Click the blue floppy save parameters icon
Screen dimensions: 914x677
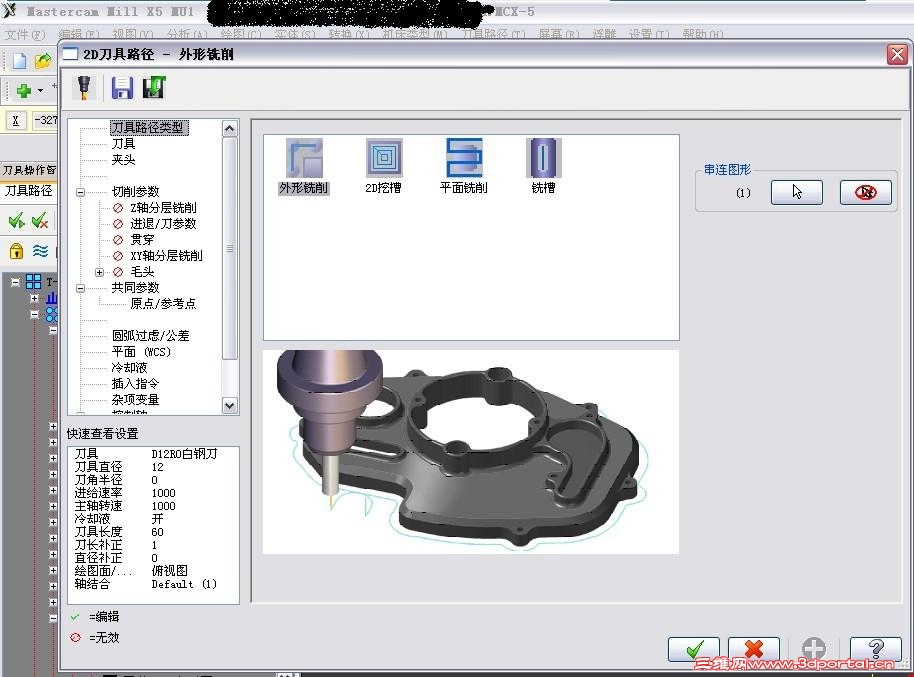click(x=122, y=87)
